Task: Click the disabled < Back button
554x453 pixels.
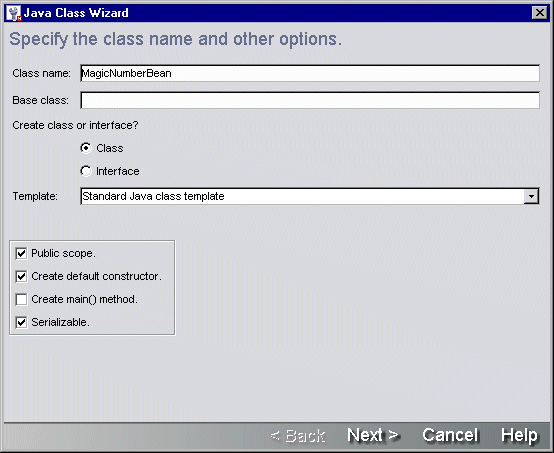Action: pos(297,436)
